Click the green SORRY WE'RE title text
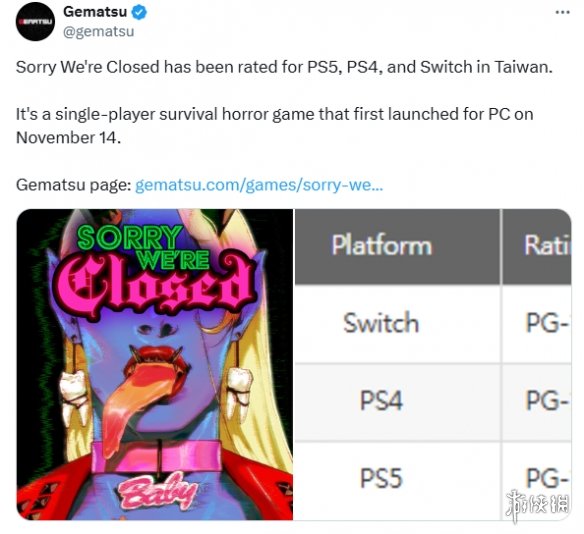 (x=142, y=247)
